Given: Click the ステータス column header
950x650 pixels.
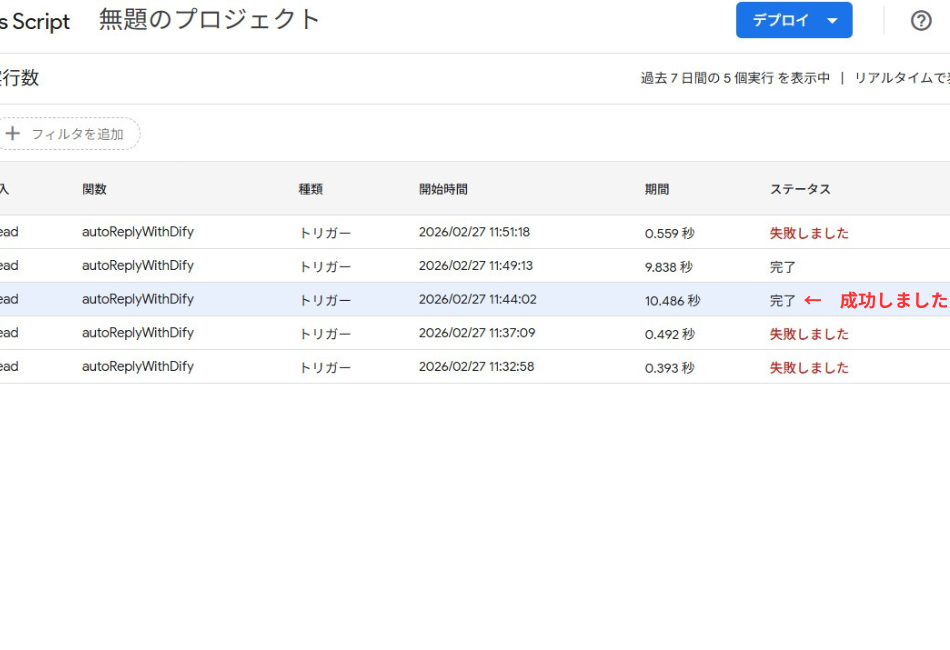Looking at the screenshot, I should click(x=800, y=189).
